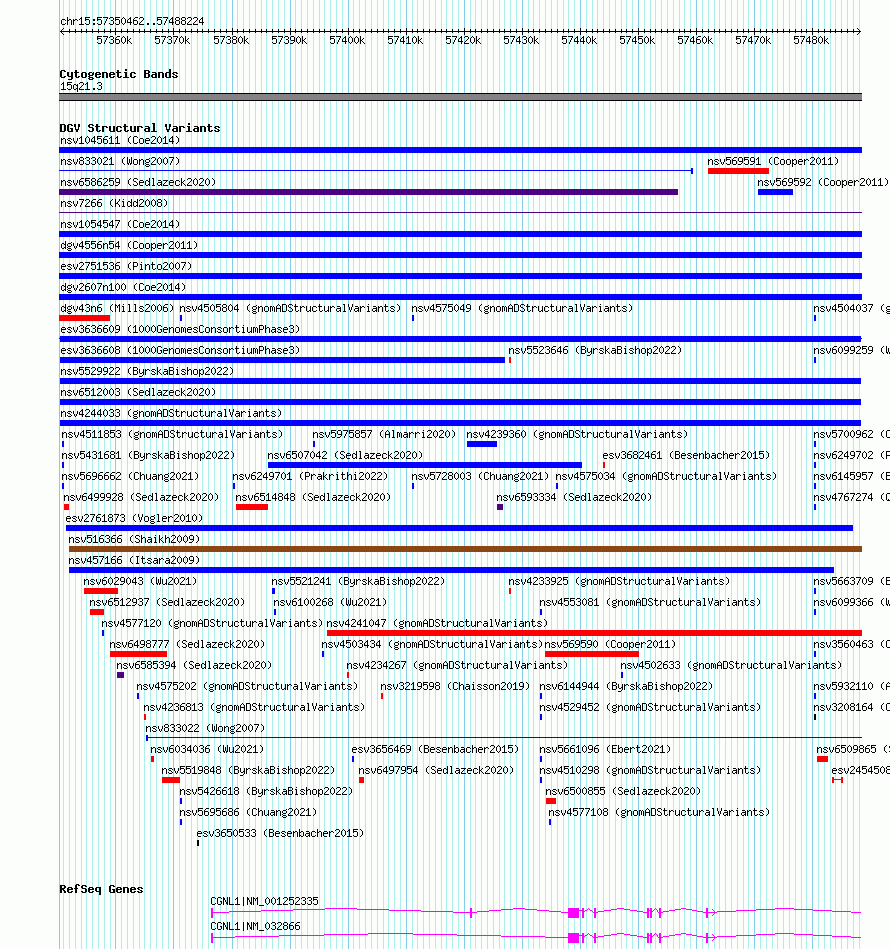
Task: Open nsv6144944 (ByrskaBishop2022) label
Action: [x=626, y=686]
